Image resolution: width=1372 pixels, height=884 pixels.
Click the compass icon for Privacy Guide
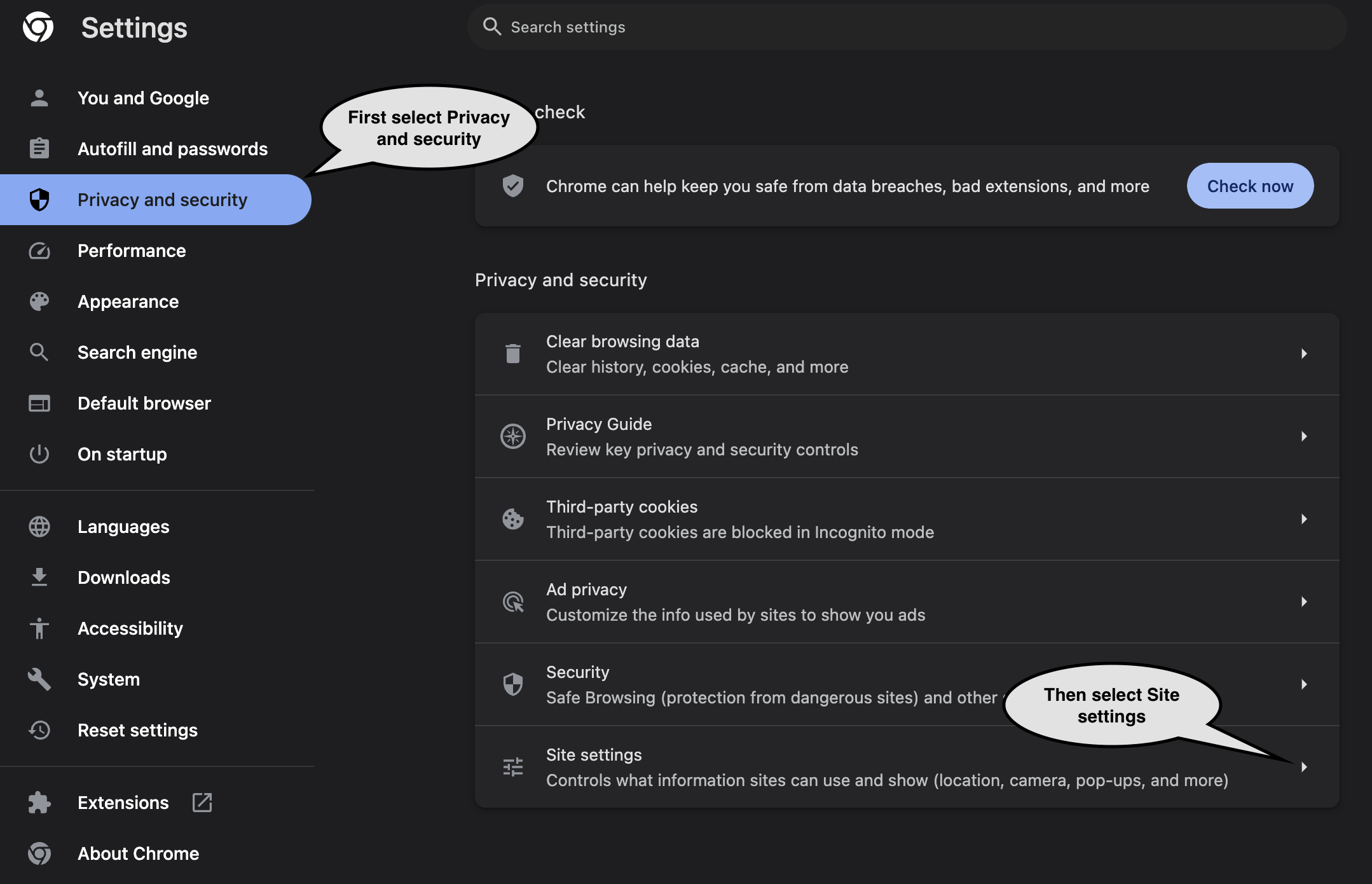point(512,436)
